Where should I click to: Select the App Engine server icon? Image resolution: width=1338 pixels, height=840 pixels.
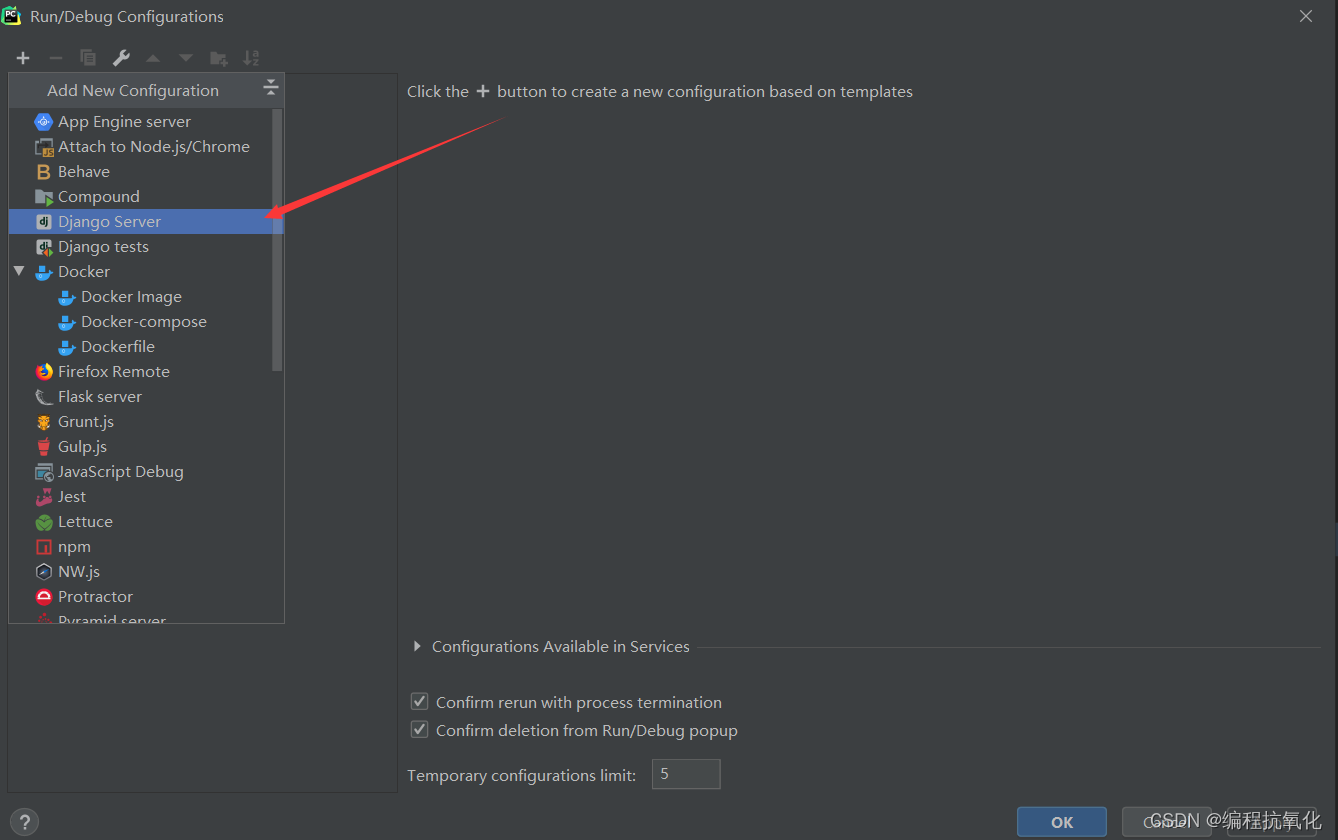44,122
